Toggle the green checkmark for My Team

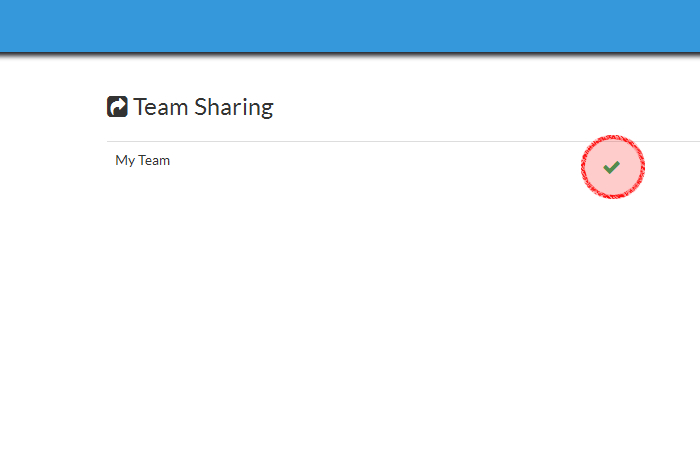pyautogui.click(x=611, y=167)
